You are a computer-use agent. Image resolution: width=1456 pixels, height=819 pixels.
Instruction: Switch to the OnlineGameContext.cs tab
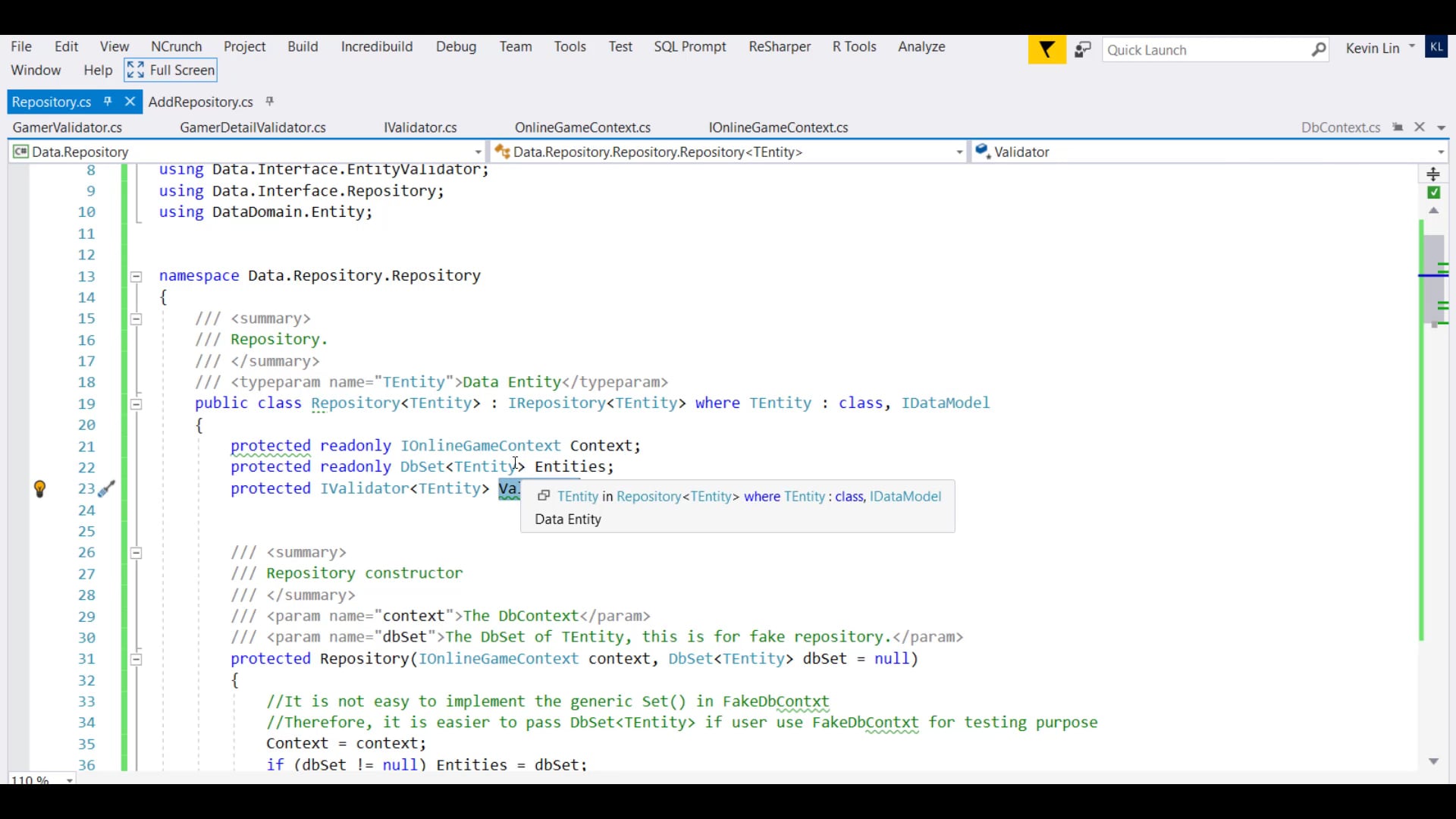coord(582,127)
